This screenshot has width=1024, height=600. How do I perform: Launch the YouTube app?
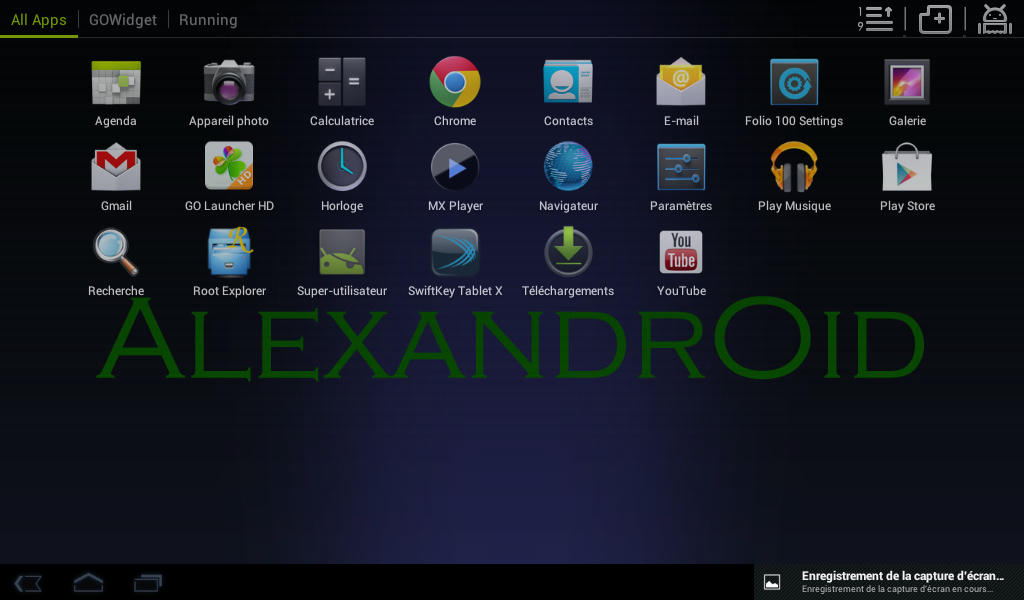pyautogui.click(x=681, y=261)
